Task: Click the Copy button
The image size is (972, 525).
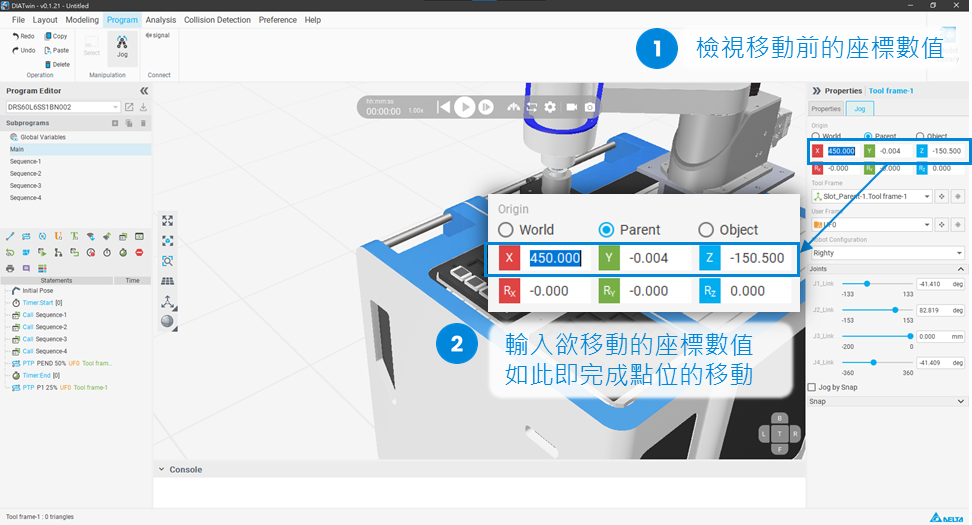Action: (x=56, y=36)
